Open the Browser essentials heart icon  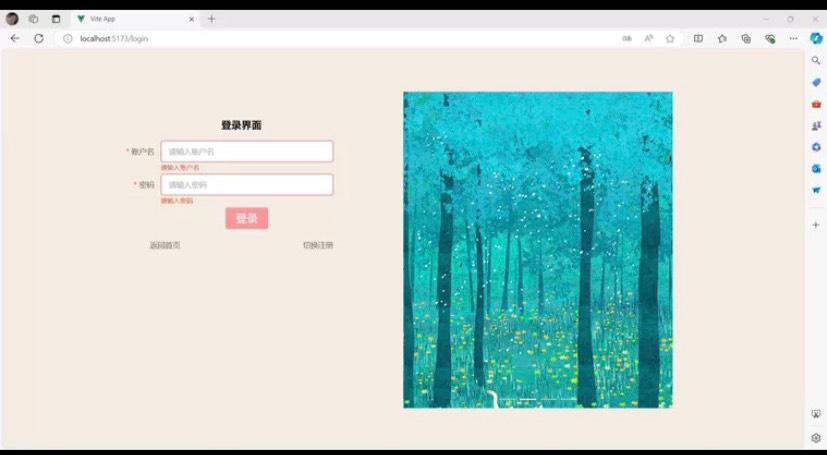[770, 38]
